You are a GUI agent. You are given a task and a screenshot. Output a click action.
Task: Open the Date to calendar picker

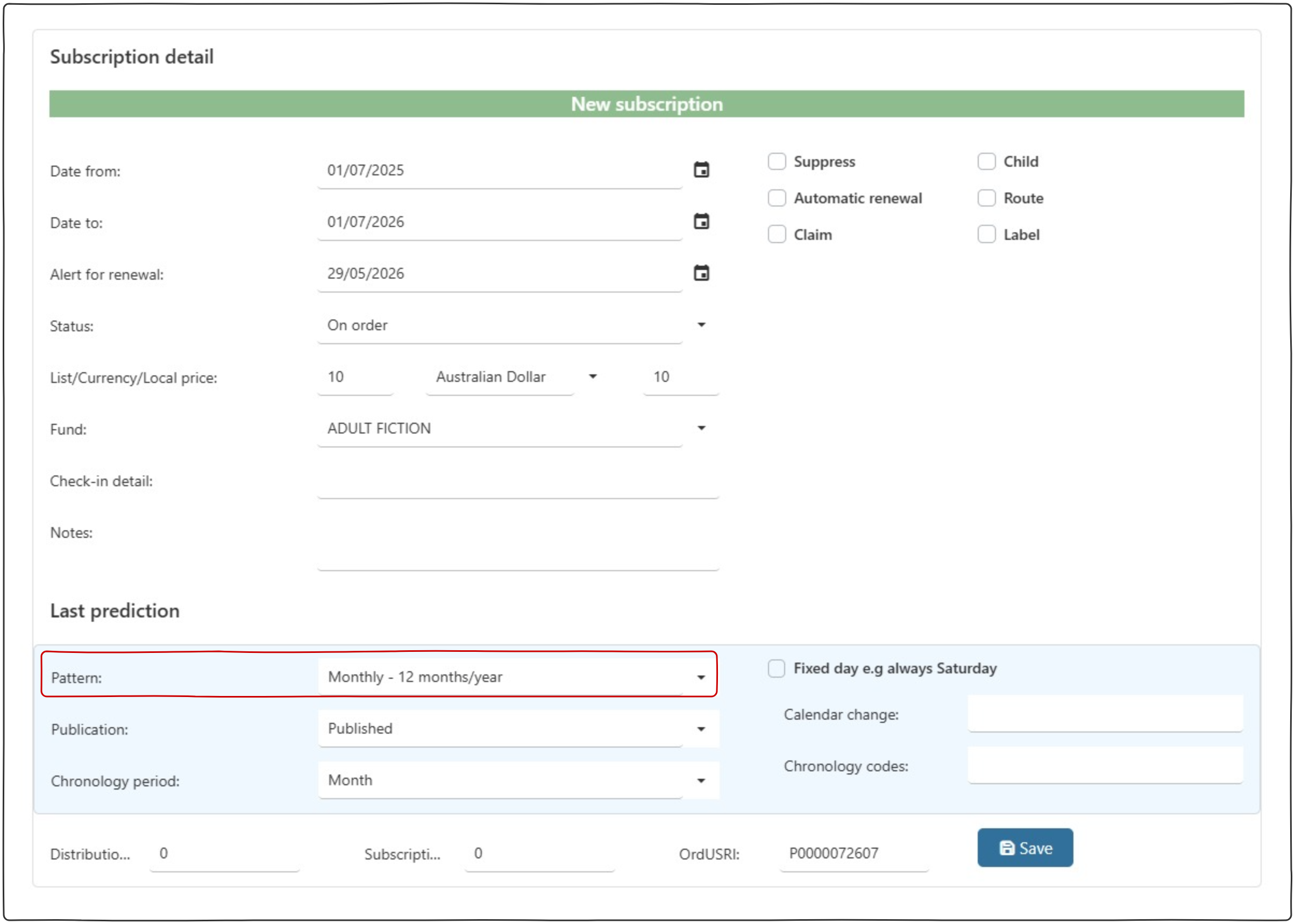pyautogui.click(x=701, y=222)
